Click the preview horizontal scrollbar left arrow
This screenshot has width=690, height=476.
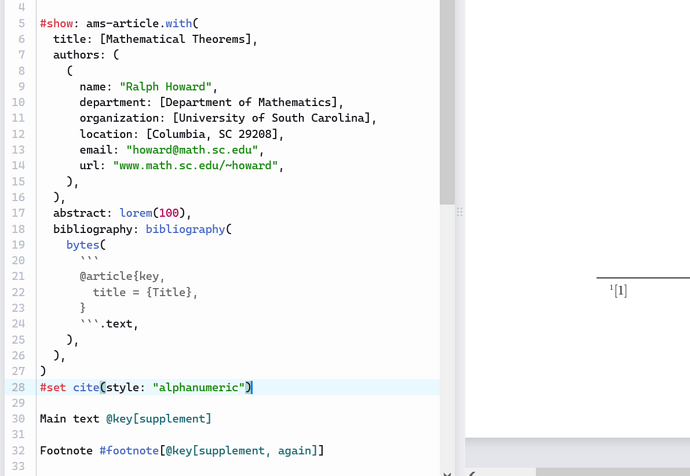(472, 471)
